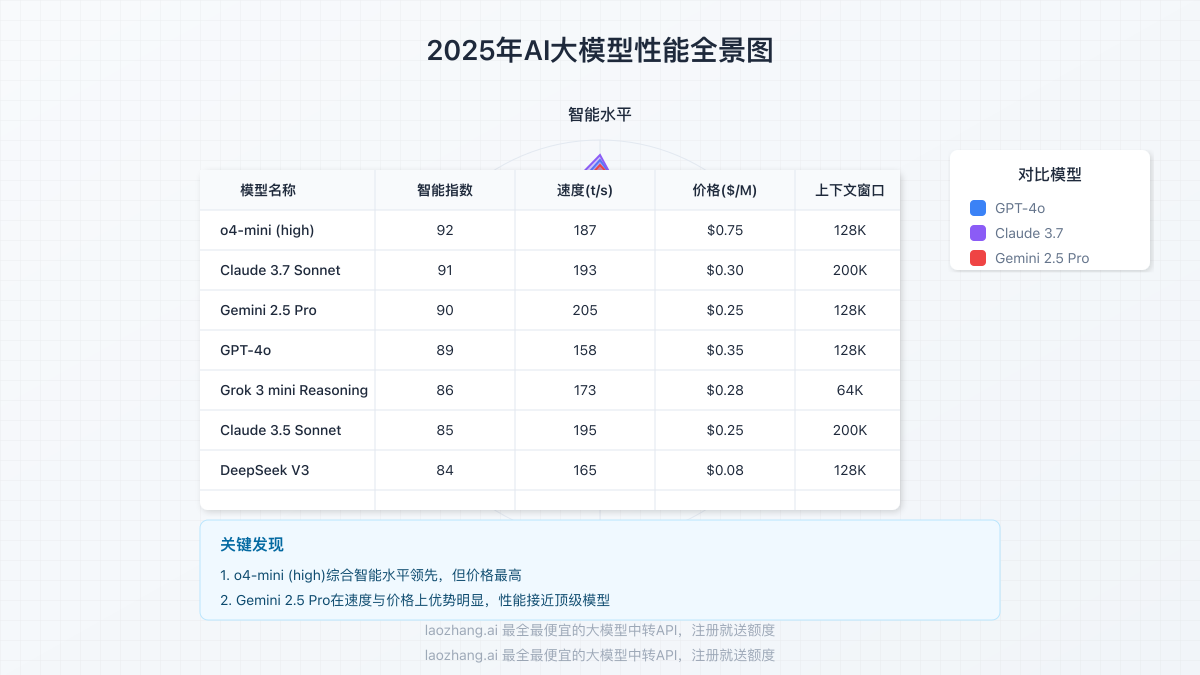This screenshot has height=675, width=1200.
Task: Click the Gemini 2.5 Pro red legend swatch
Action: click(978, 258)
